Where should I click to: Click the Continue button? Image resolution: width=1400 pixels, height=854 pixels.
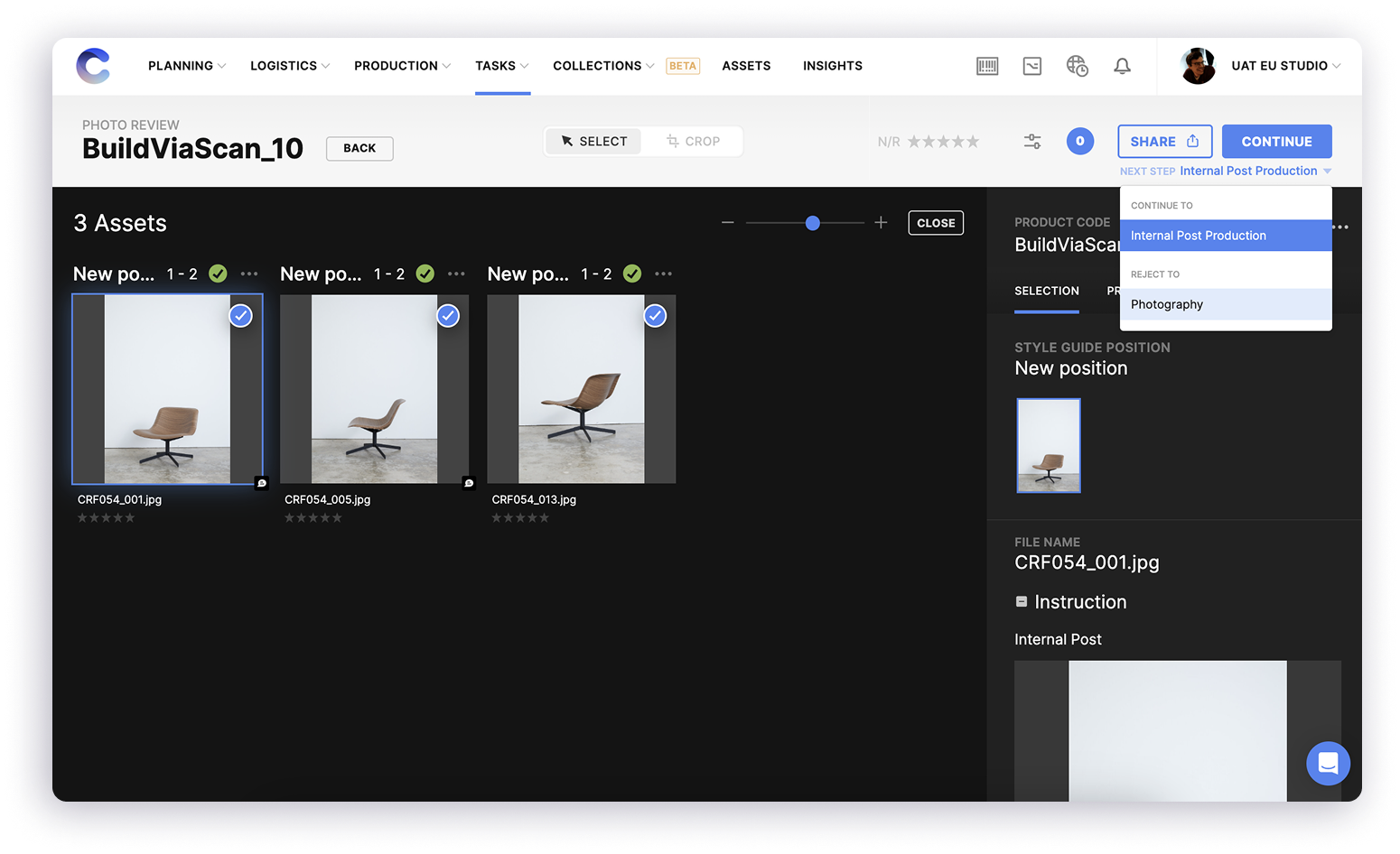coord(1276,141)
